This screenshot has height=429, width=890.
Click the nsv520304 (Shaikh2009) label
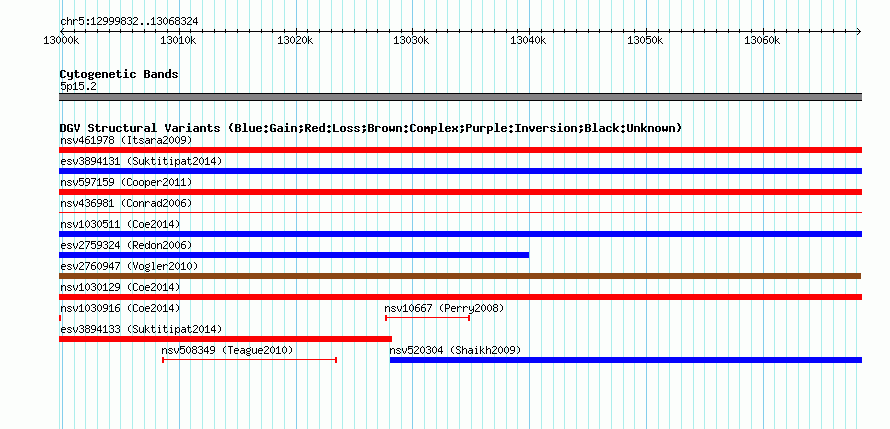pyautogui.click(x=455, y=350)
